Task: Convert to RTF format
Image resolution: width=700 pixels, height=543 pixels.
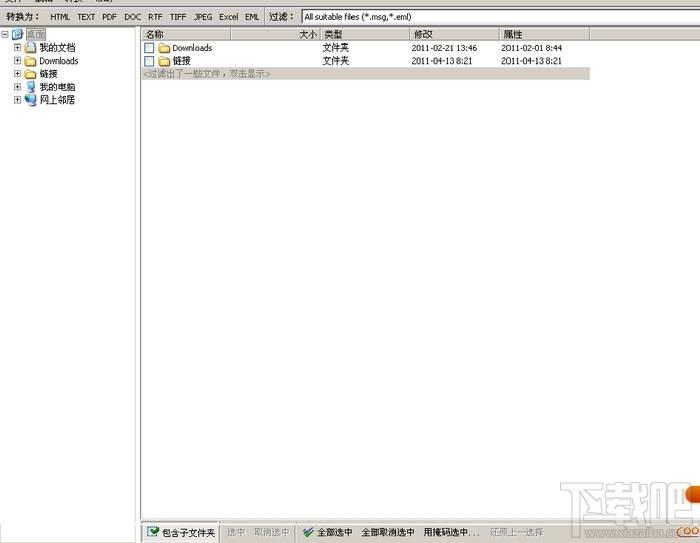Action: pyautogui.click(x=155, y=17)
